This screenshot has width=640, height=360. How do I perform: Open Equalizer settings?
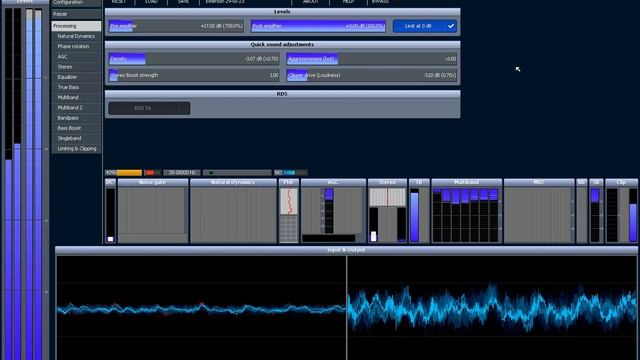(76, 77)
